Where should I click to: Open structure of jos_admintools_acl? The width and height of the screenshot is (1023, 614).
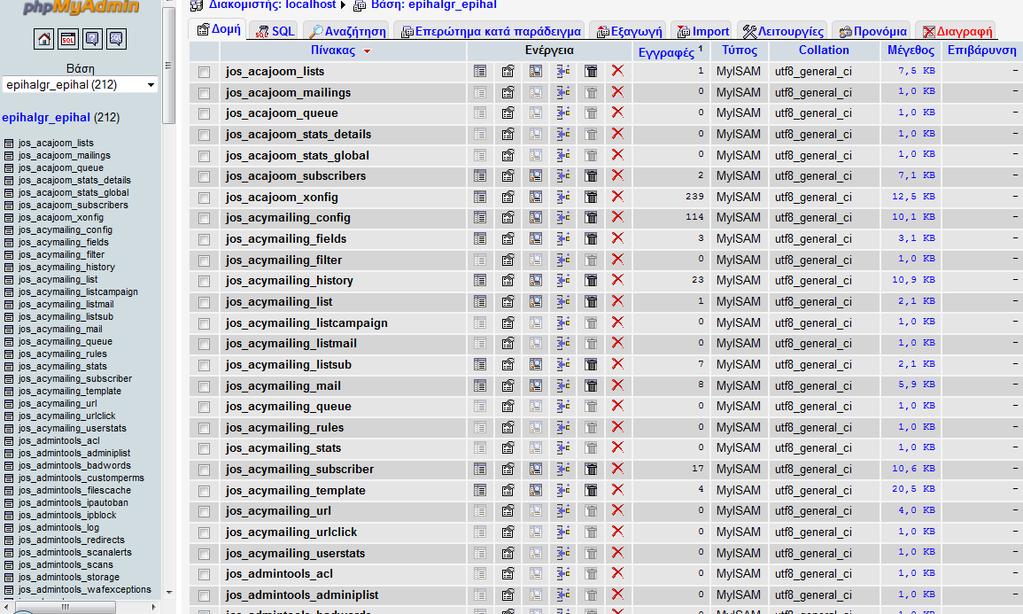point(508,574)
